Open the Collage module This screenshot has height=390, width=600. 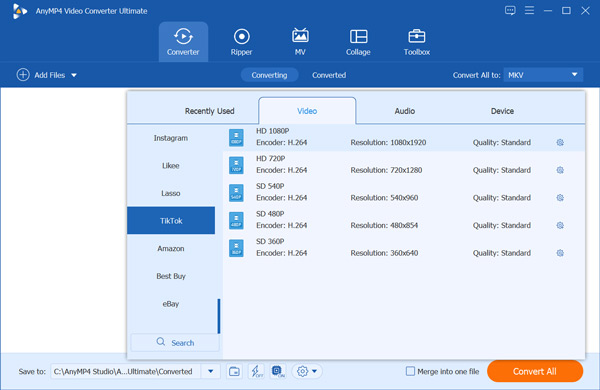click(x=358, y=42)
